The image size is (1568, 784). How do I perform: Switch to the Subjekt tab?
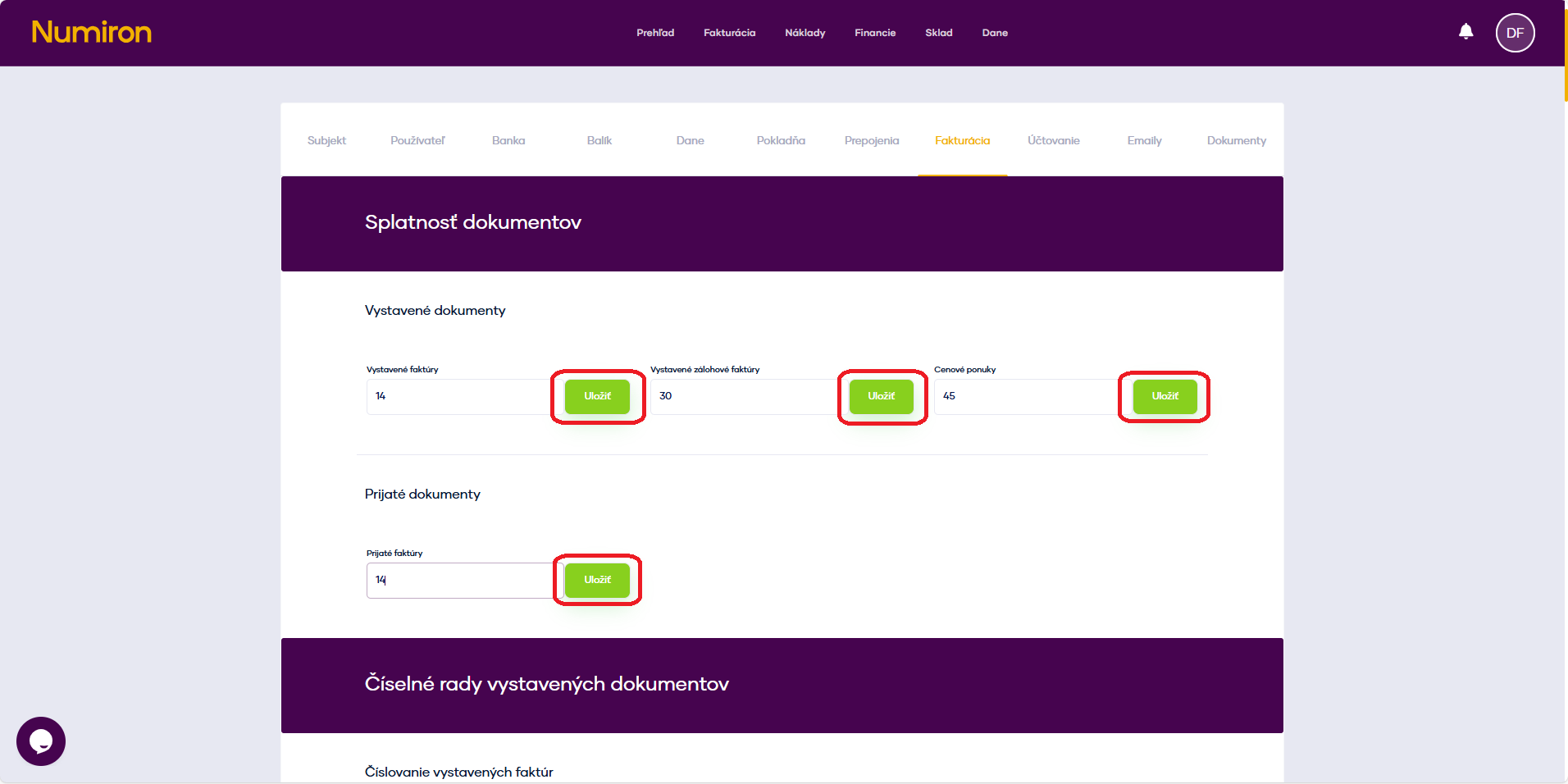326,140
